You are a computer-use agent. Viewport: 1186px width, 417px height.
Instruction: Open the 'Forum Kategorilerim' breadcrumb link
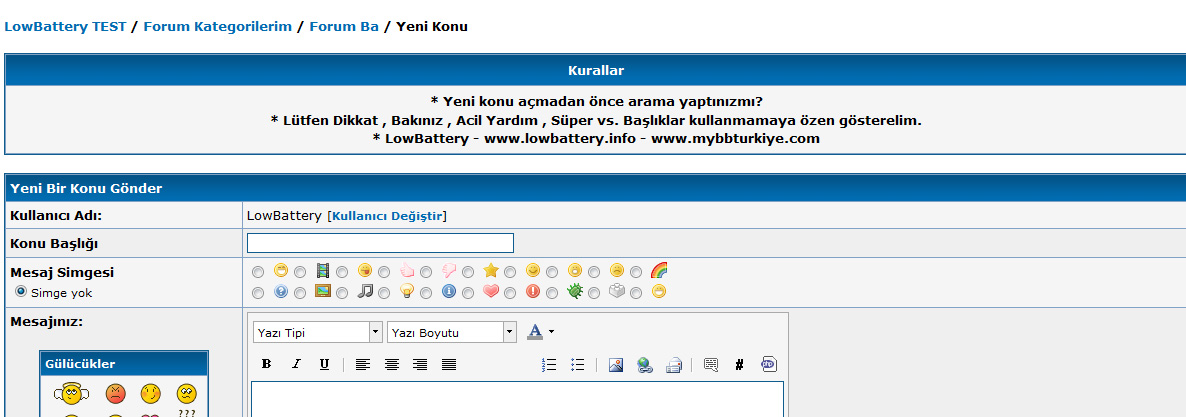[x=217, y=26]
